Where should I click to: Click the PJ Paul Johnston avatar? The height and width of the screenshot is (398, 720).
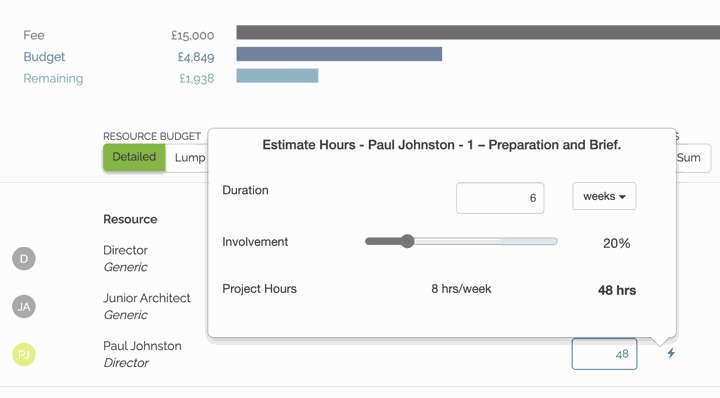click(24, 354)
